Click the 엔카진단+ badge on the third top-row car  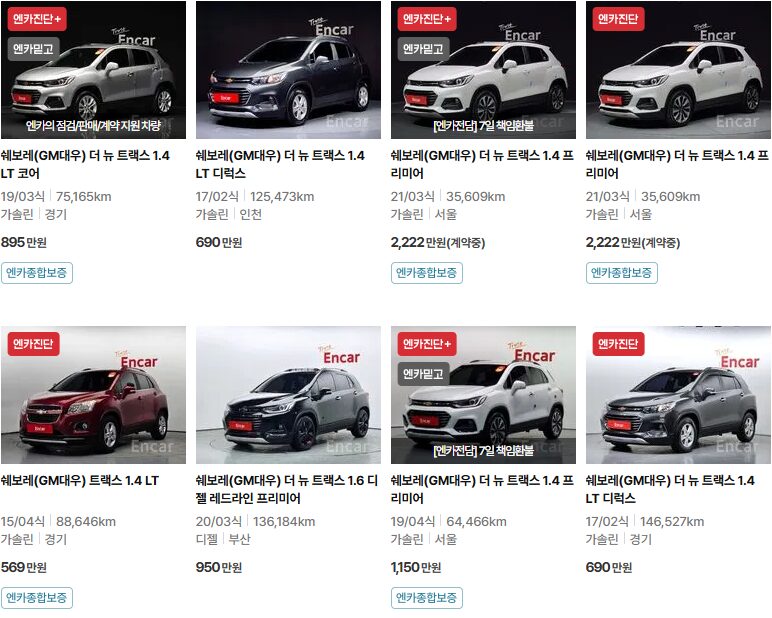click(x=427, y=19)
